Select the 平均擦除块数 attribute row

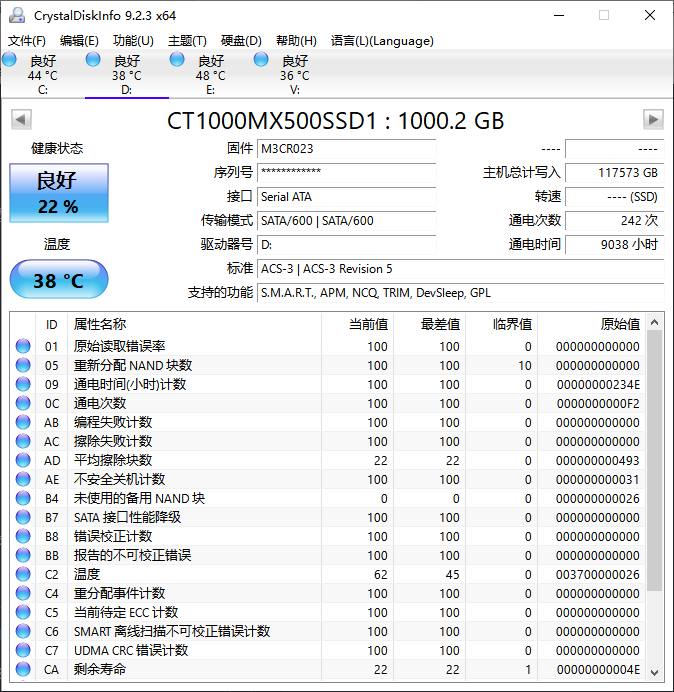328,460
